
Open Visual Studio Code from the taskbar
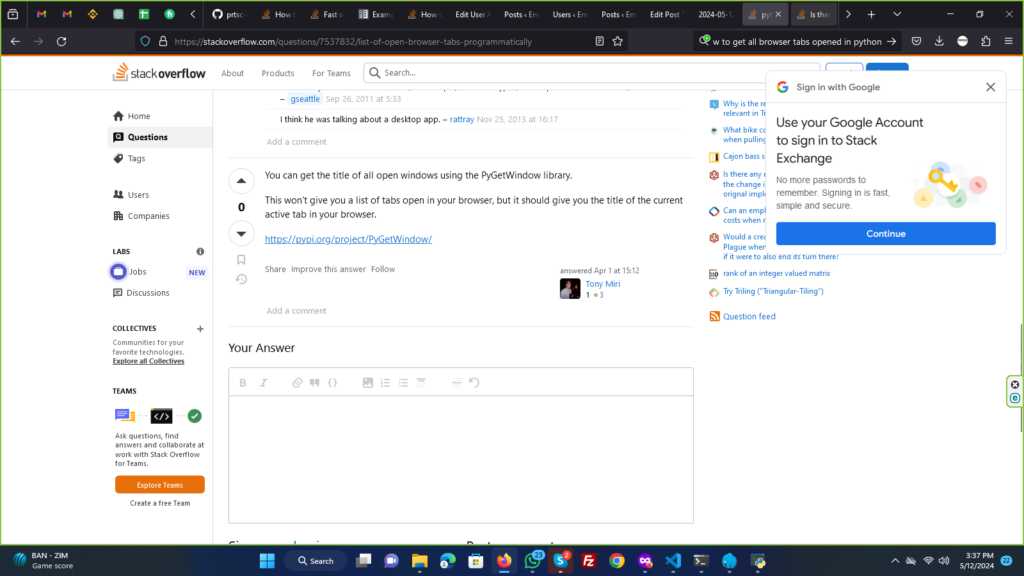point(674,560)
